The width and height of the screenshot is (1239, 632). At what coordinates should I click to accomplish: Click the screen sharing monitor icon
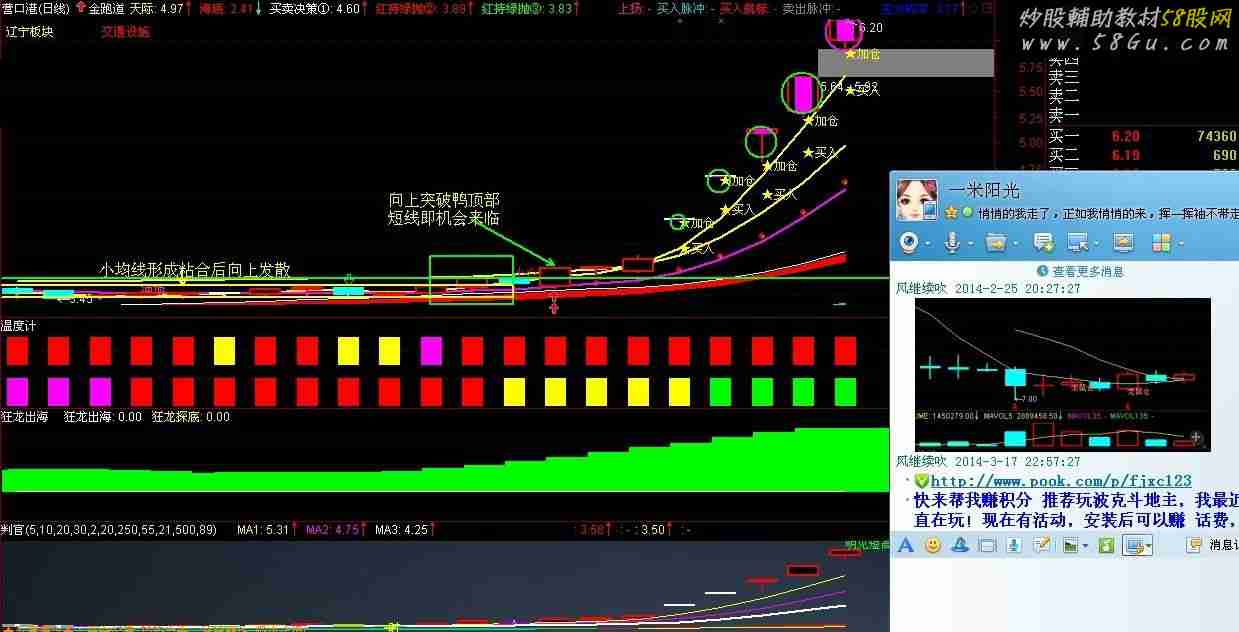pos(1123,242)
